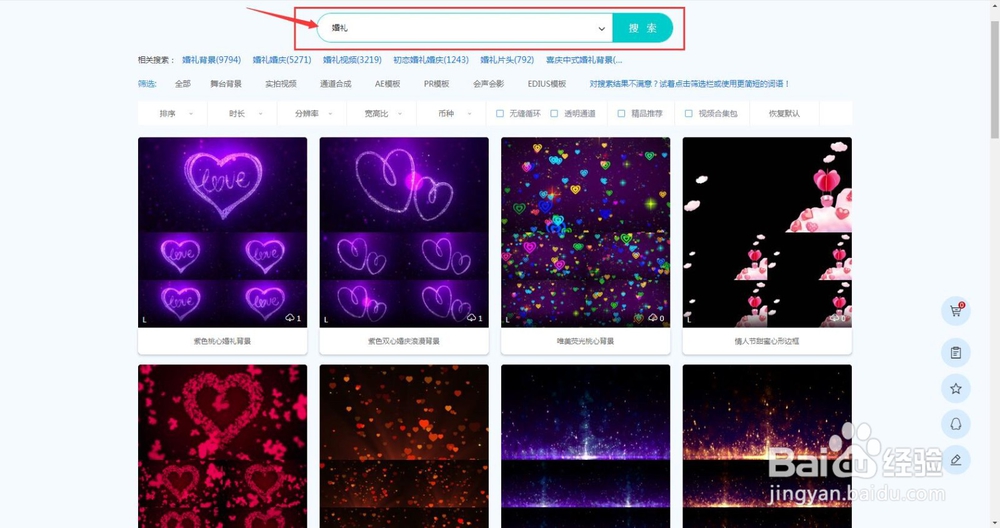The image size is (1000, 528).
Task: Switch to the AE模板 filter
Action: (x=388, y=84)
